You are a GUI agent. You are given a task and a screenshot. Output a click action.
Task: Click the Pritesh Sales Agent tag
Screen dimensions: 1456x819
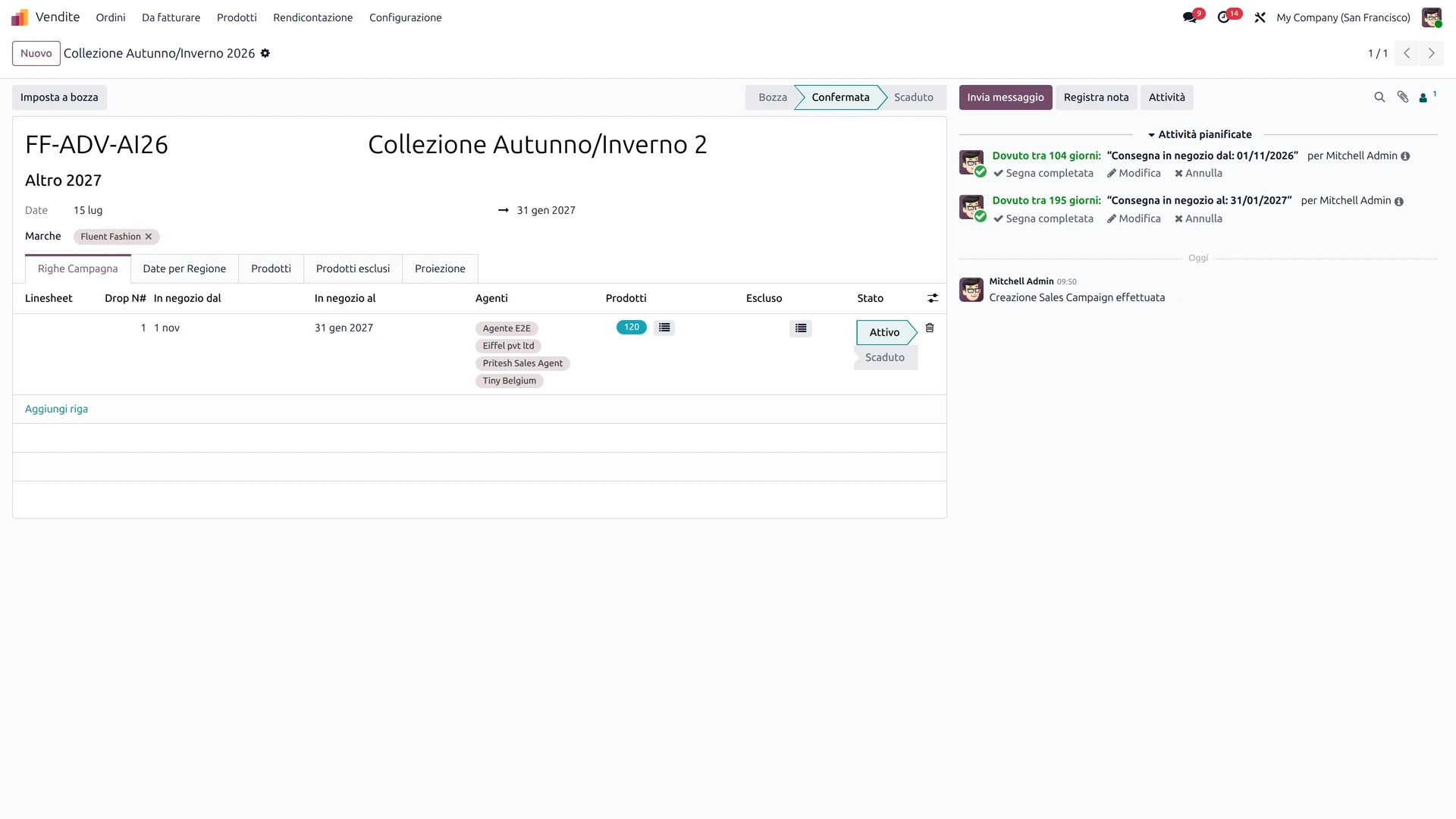pyautogui.click(x=522, y=363)
